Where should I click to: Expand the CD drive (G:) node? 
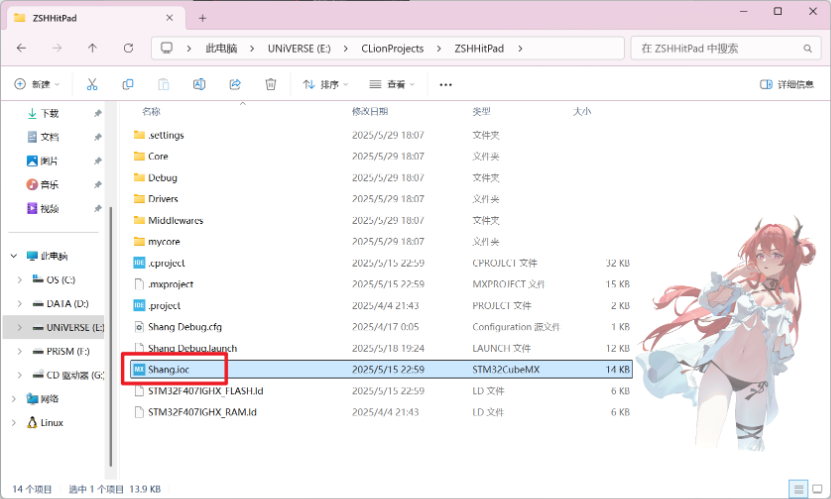(20, 375)
